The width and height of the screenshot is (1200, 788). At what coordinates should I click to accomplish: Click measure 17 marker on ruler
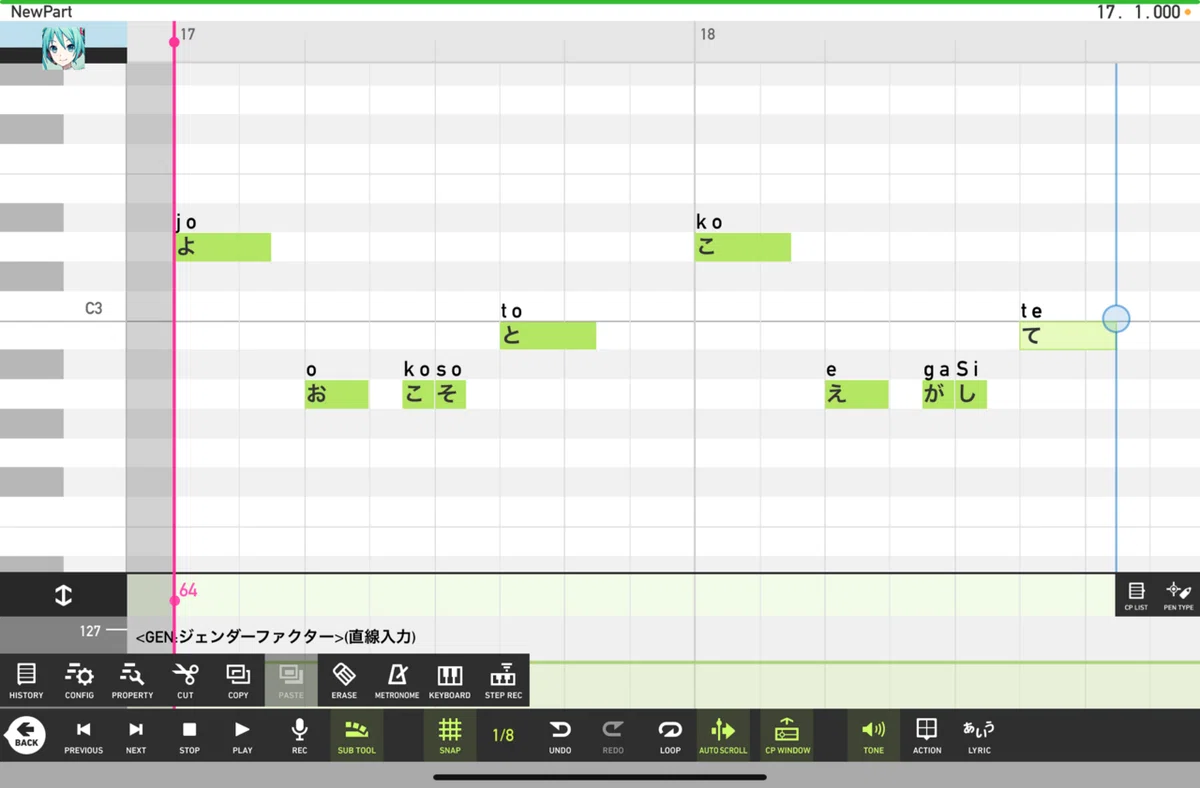(x=188, y=35)
